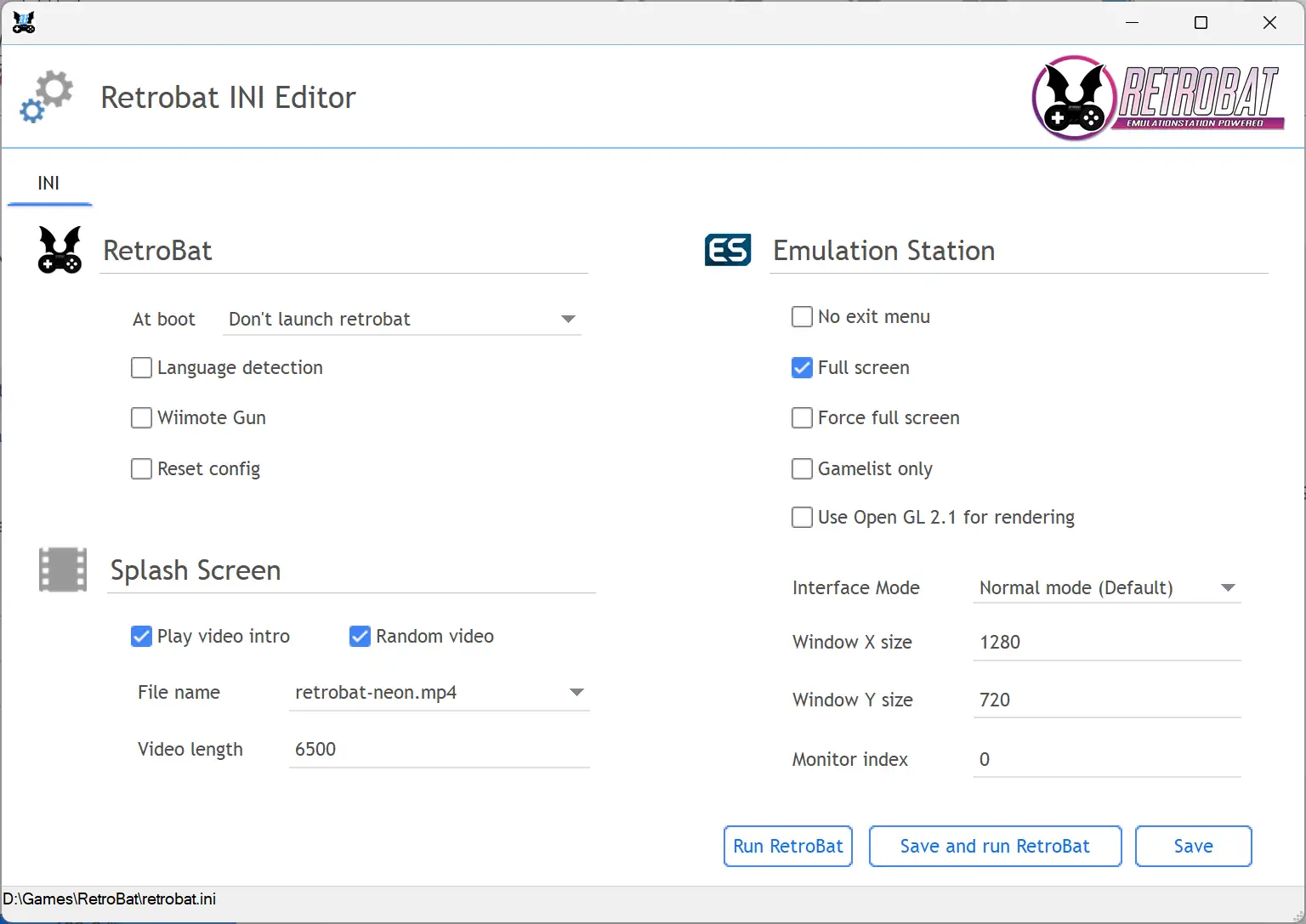Minimize the INI Editor window
1306x924 pixels.
coord(1132,23)
